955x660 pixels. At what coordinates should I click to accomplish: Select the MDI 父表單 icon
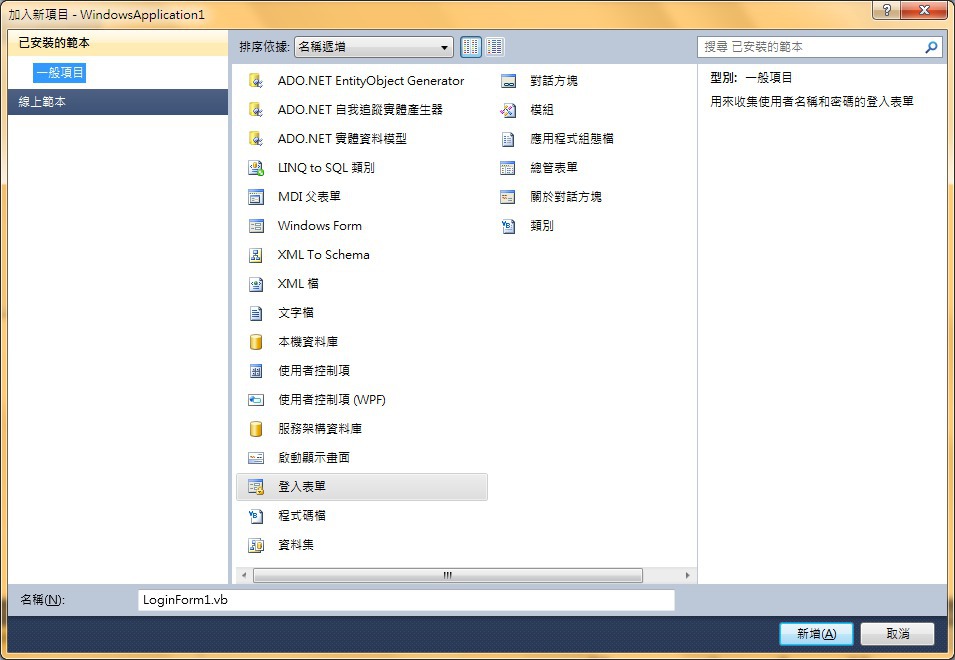click(x=256, y=197)
